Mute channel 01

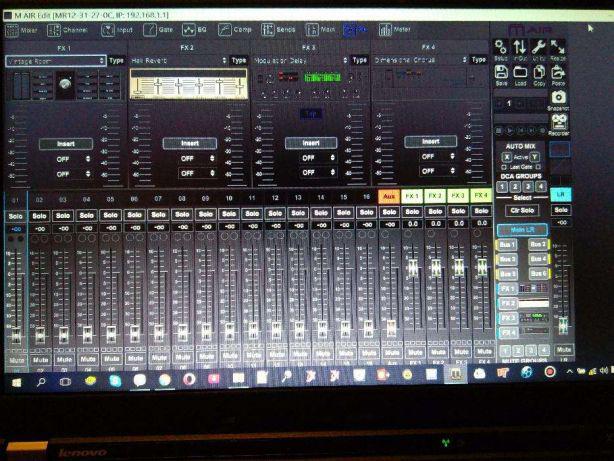click(x=16, y=358)
